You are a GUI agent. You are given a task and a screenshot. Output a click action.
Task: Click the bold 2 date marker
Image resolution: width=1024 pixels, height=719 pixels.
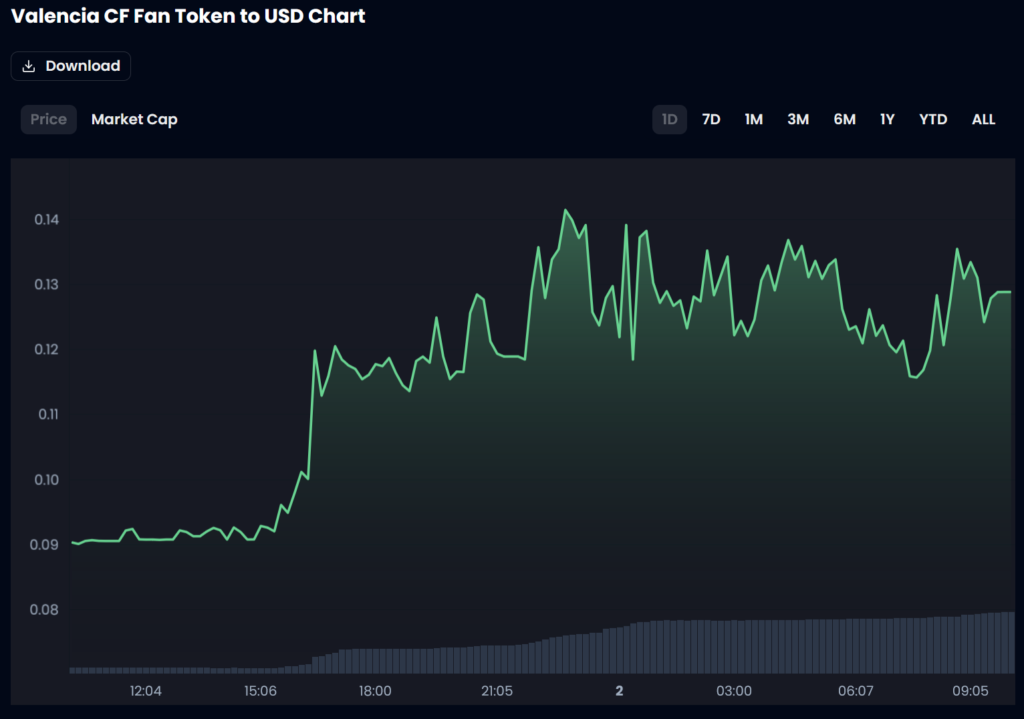point(619,691)
